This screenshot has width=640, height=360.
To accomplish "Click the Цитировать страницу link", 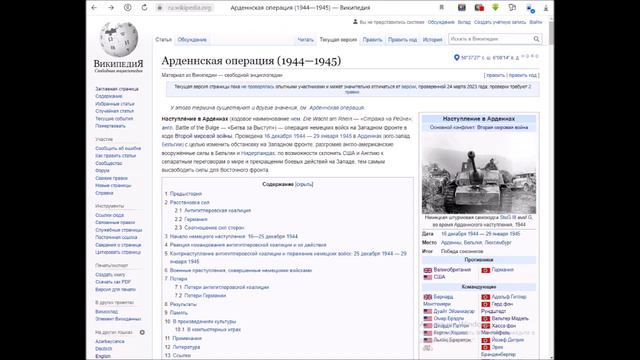I will coord(118,252).
